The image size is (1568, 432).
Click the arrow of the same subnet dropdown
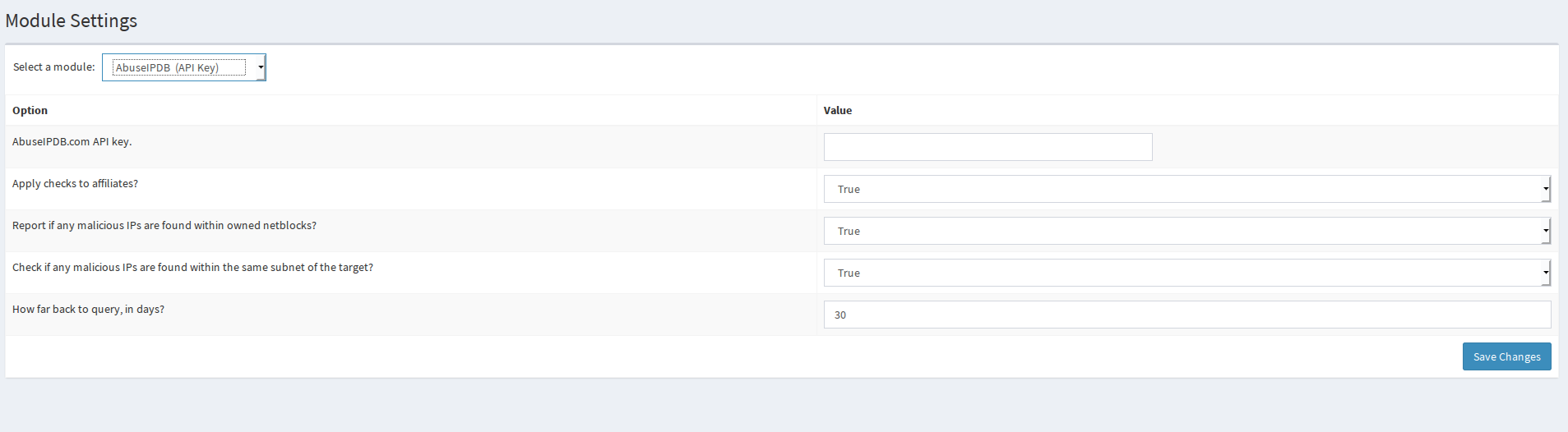1546,273
